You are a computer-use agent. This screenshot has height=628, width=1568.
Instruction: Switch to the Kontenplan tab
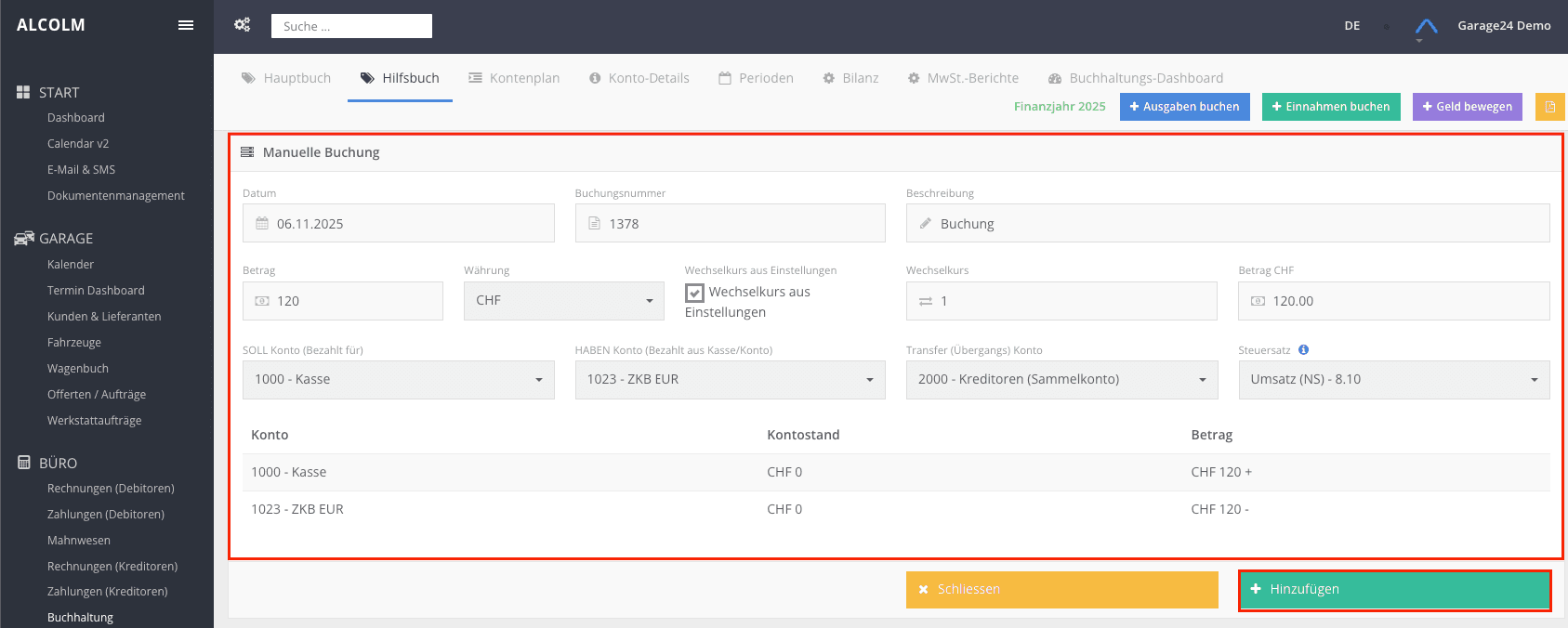click(514, 78)
